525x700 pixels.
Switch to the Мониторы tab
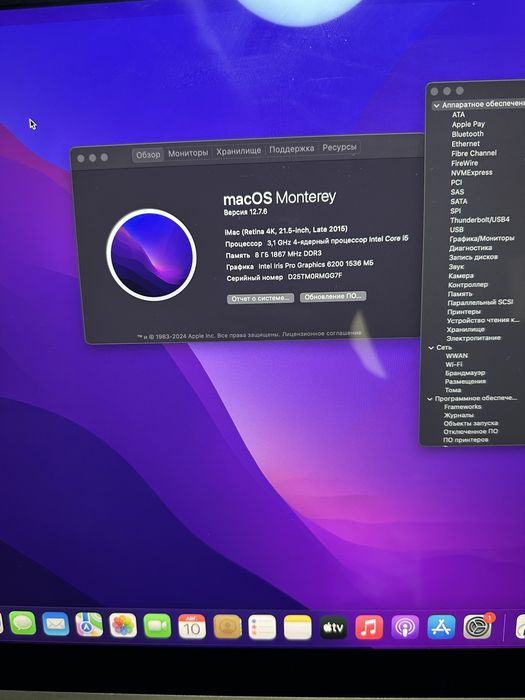pyautogui.click(x=188, y=153)
